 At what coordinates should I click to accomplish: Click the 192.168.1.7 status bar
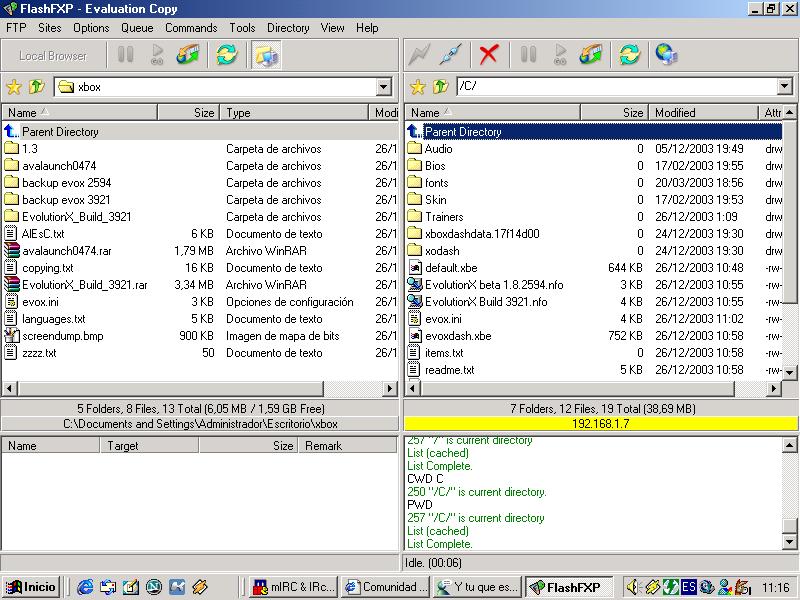[601, 424]
